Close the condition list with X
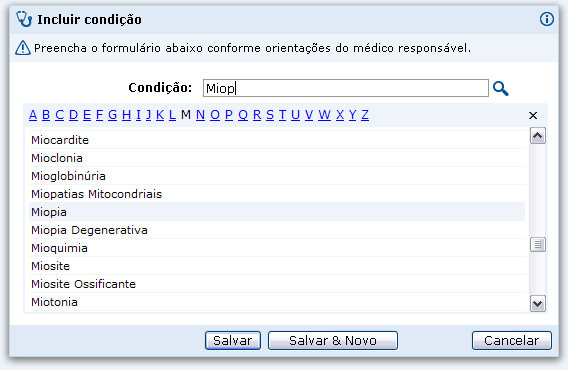 tap(533, 116)
